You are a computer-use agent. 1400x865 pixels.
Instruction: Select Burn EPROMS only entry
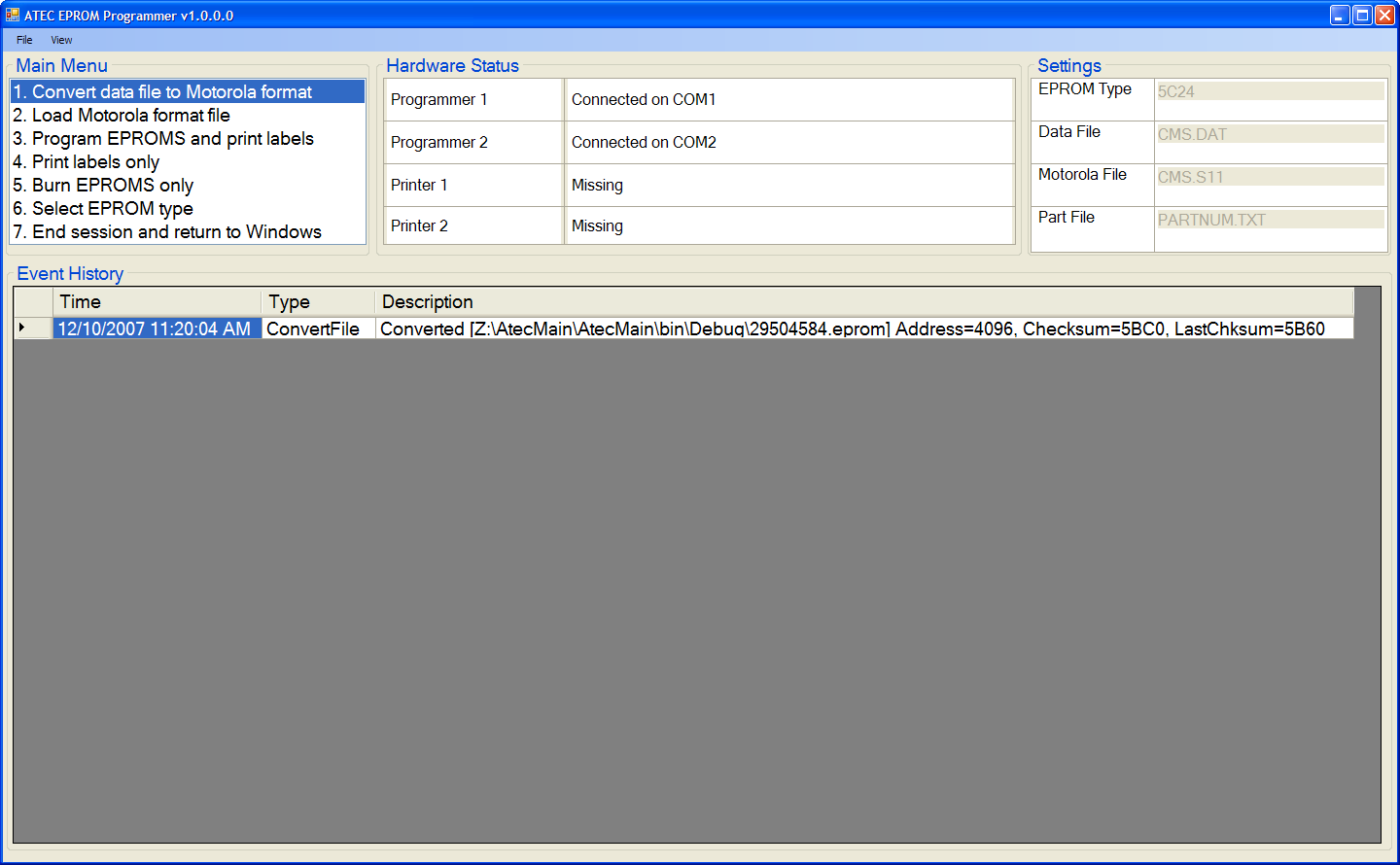coord(188,185)
